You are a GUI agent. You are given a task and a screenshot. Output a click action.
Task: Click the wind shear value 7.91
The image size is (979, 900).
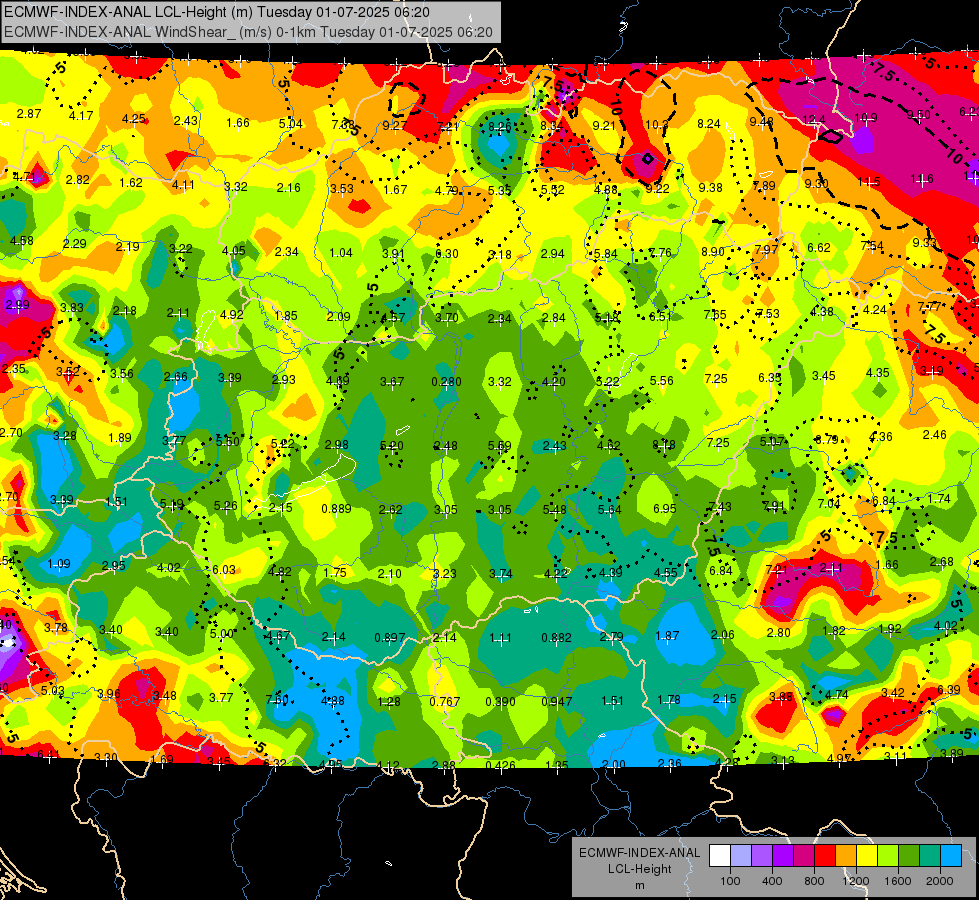point(774,507)
